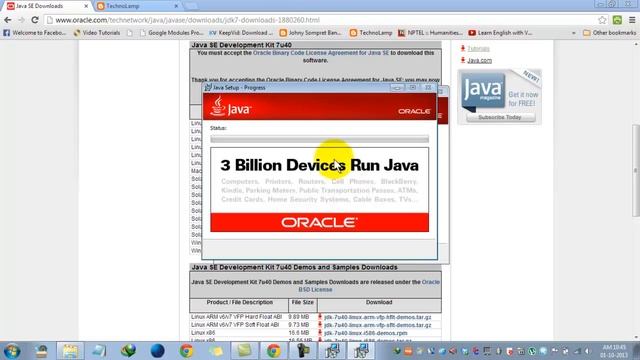Reload the Oracle page
640x360 pixels.
(35, 20)
